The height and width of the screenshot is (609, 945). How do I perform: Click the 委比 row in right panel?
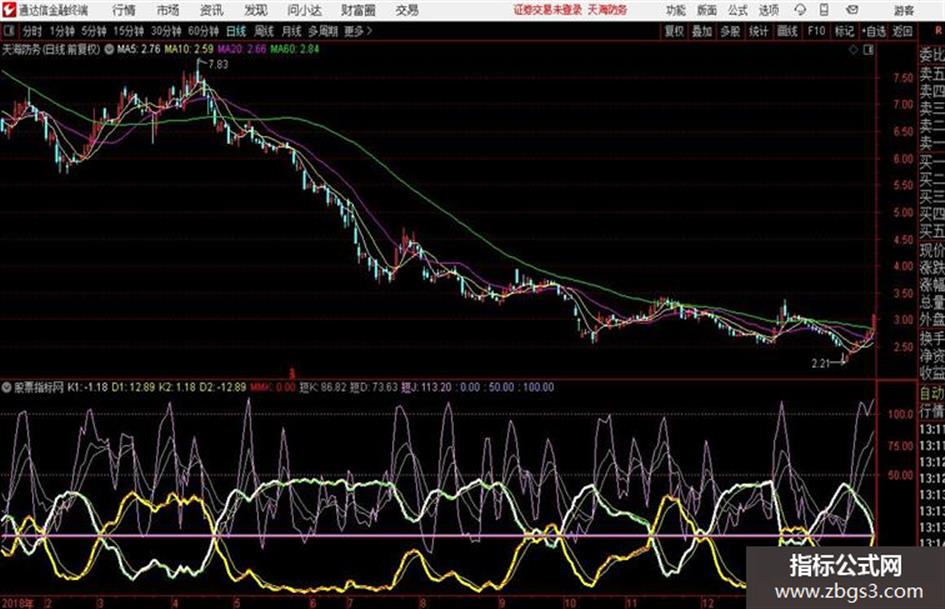932,55
